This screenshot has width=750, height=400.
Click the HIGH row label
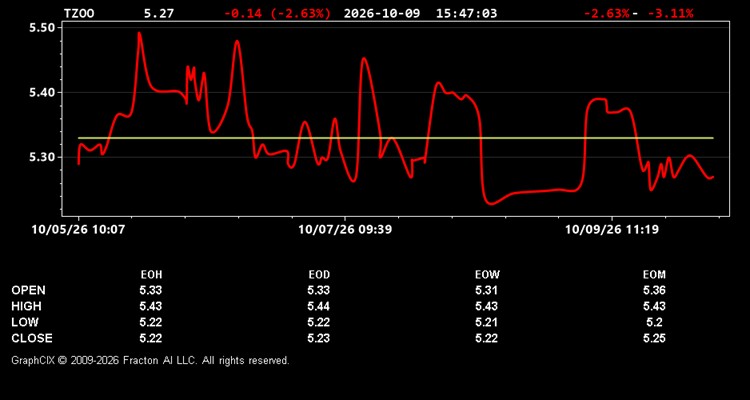tap(26, 306)
